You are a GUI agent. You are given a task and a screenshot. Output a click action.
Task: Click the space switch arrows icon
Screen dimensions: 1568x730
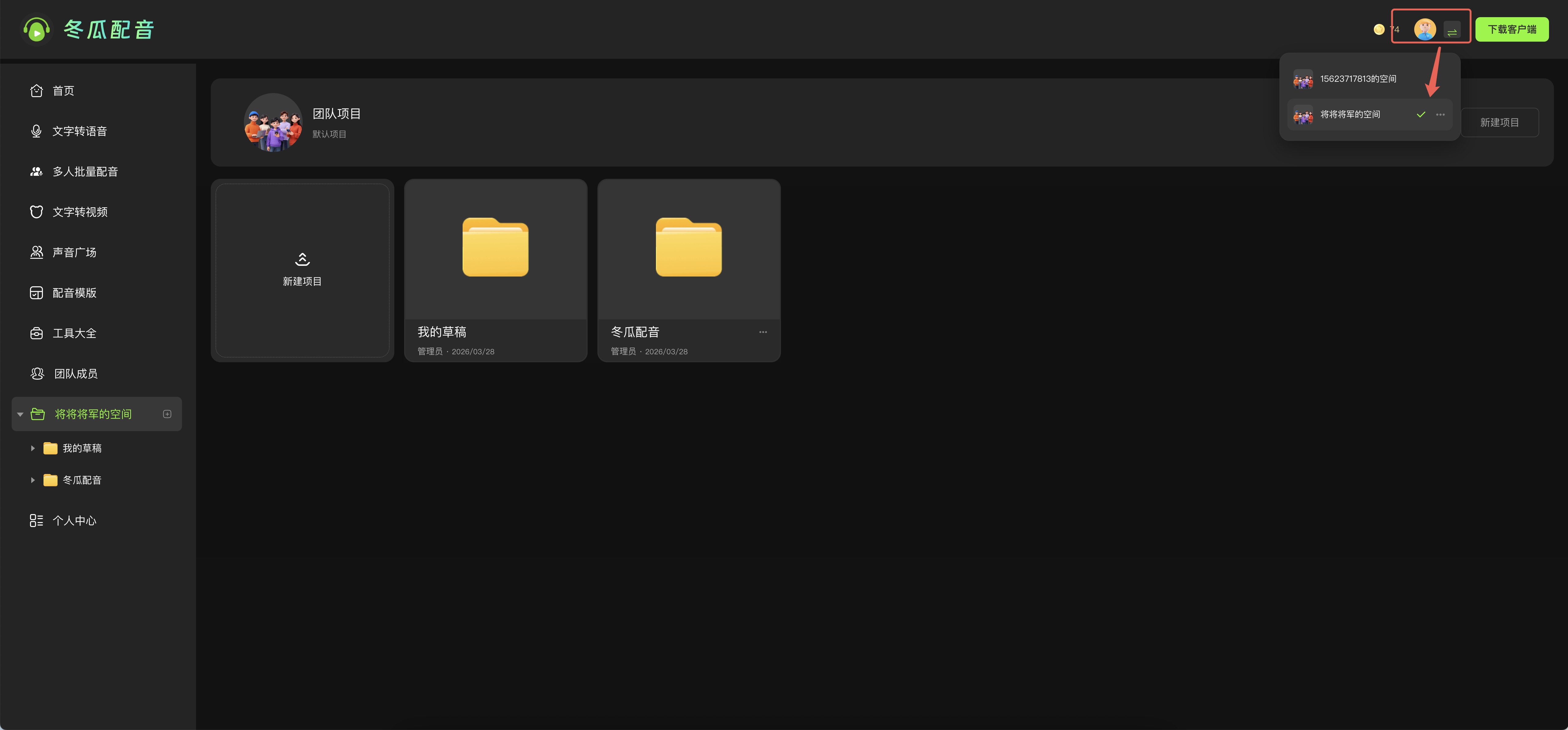point(1452,30)
